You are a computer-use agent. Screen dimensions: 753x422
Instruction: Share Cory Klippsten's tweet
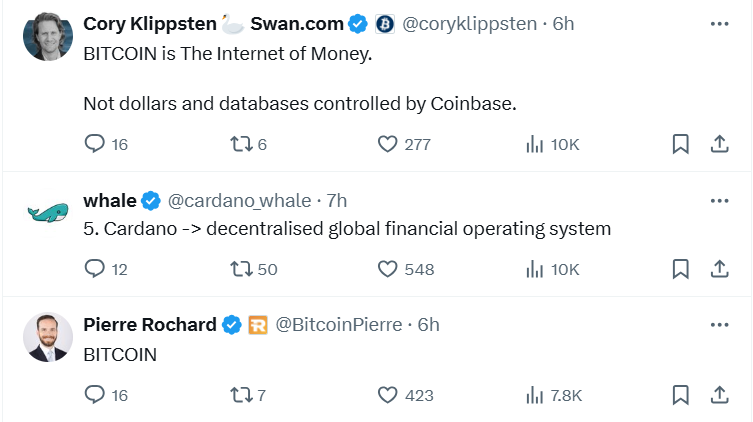(718, 144)
